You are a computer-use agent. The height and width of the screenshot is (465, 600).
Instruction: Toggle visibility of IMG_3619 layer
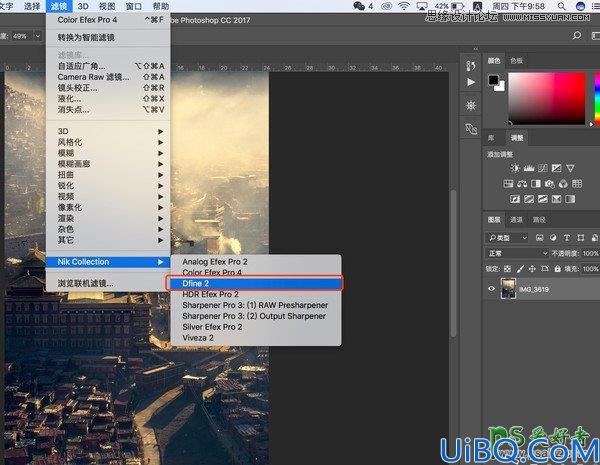[492, 289]
